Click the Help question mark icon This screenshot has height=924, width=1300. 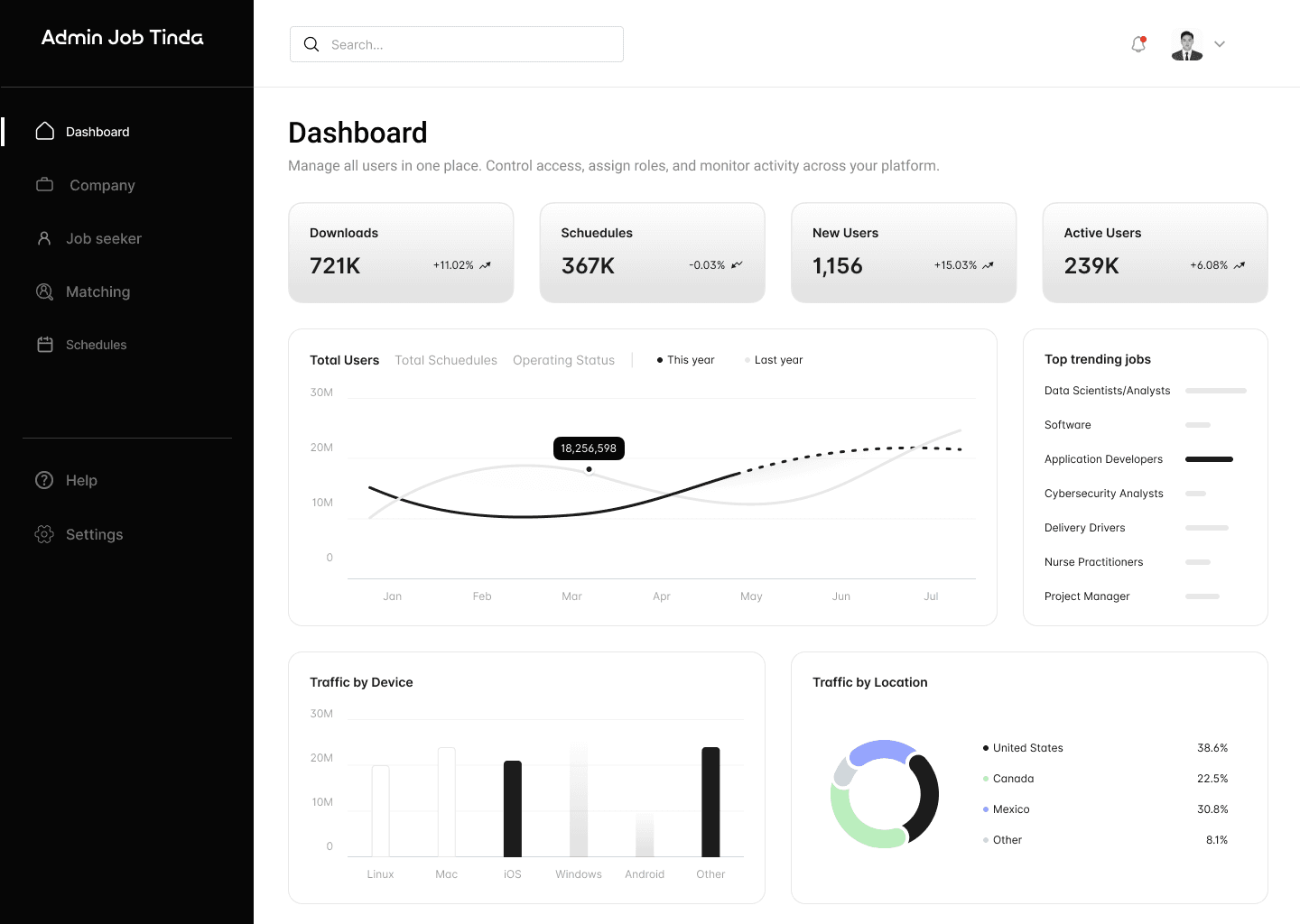click(x=44, y=480)
